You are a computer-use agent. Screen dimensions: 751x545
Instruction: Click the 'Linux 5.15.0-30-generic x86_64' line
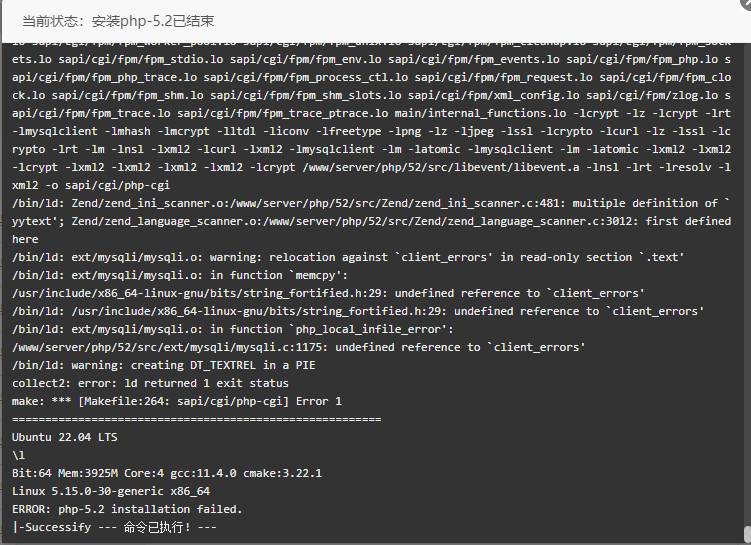point(111,491)
